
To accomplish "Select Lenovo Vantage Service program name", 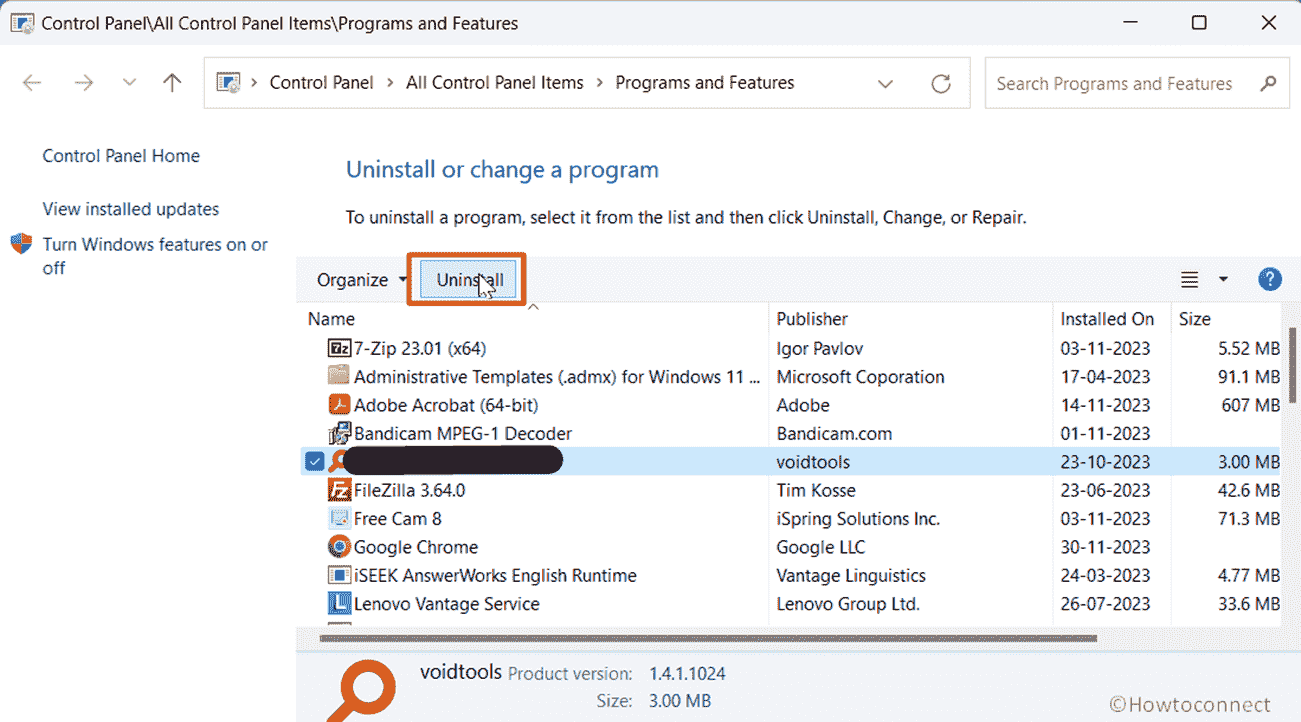I will pyautogui.click(x=447, y=604).
